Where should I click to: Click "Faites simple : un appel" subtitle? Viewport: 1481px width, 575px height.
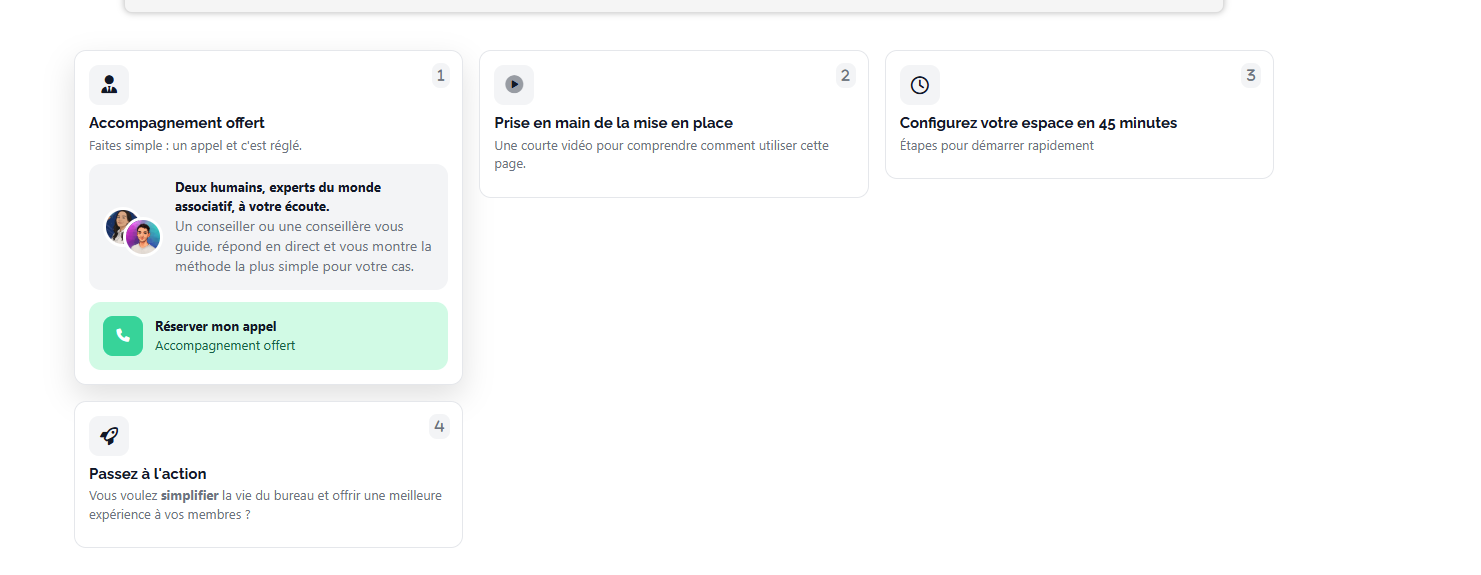[x=195, y=146]
